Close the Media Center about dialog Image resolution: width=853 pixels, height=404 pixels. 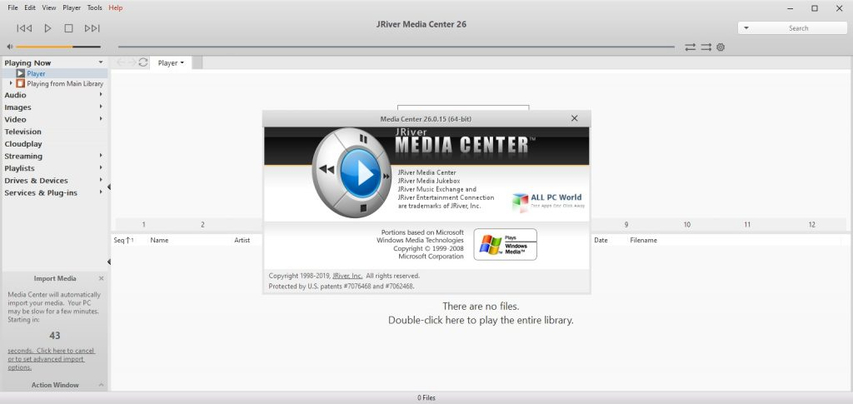574,118
